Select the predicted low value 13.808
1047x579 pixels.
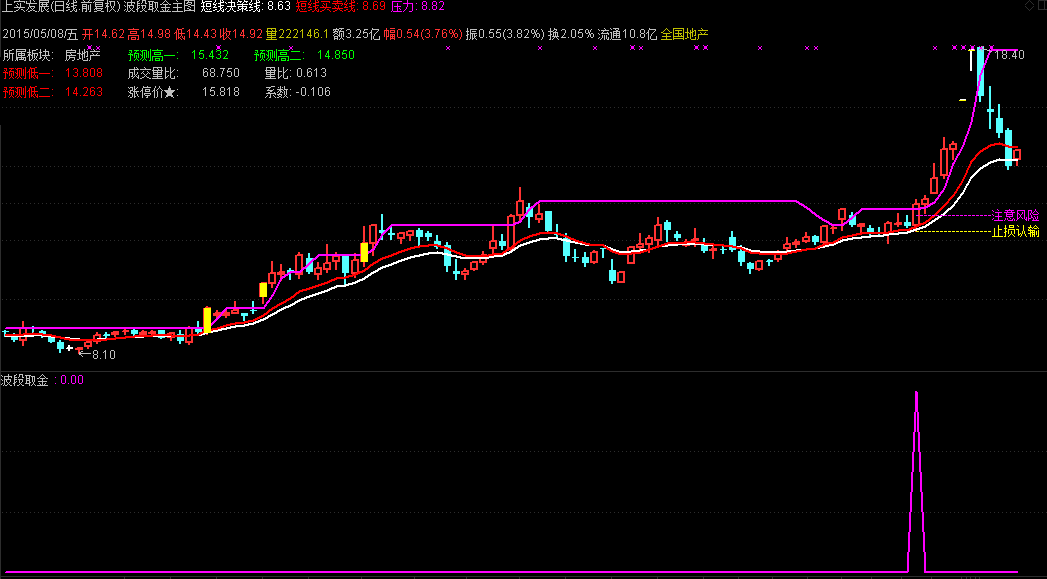coord(84,73)
